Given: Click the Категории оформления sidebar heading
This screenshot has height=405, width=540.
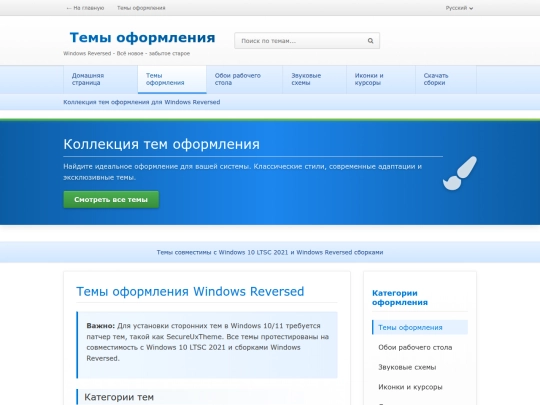Looking at the screenshot, I should (400, 298).
